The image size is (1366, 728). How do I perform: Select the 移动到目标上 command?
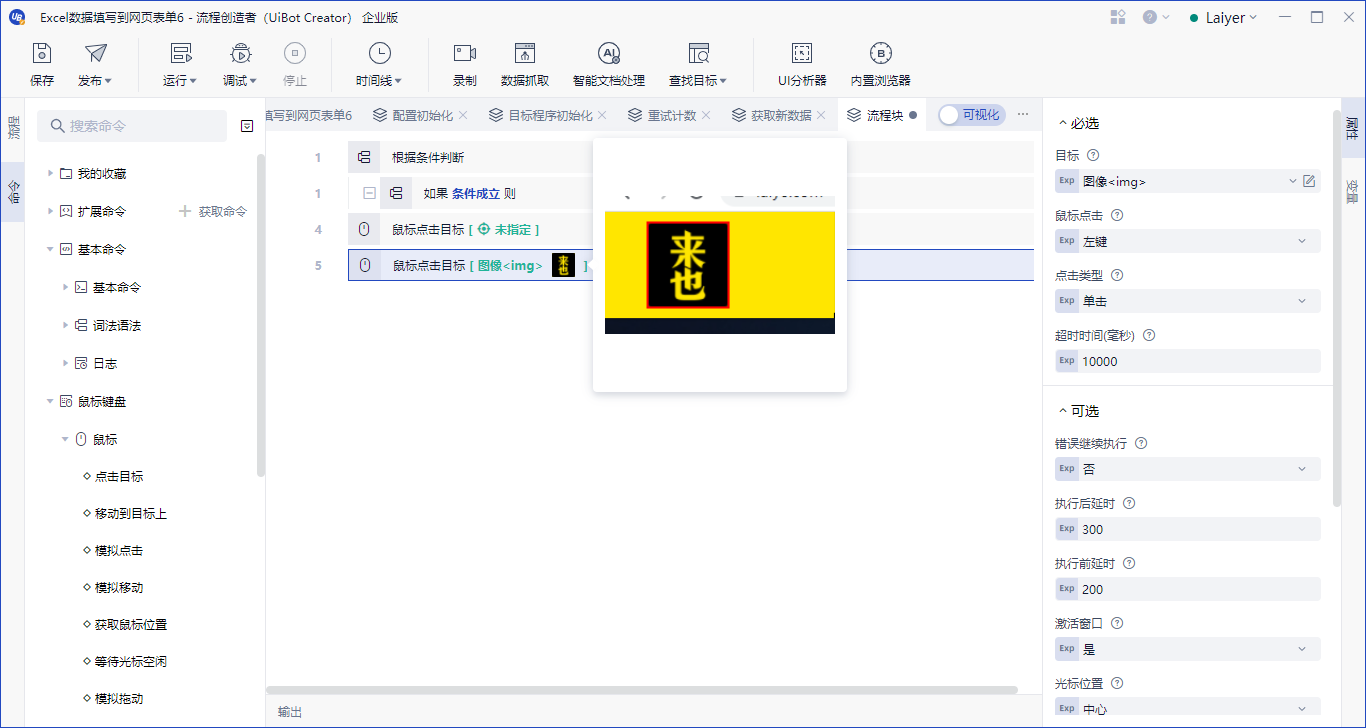(131, 514)
